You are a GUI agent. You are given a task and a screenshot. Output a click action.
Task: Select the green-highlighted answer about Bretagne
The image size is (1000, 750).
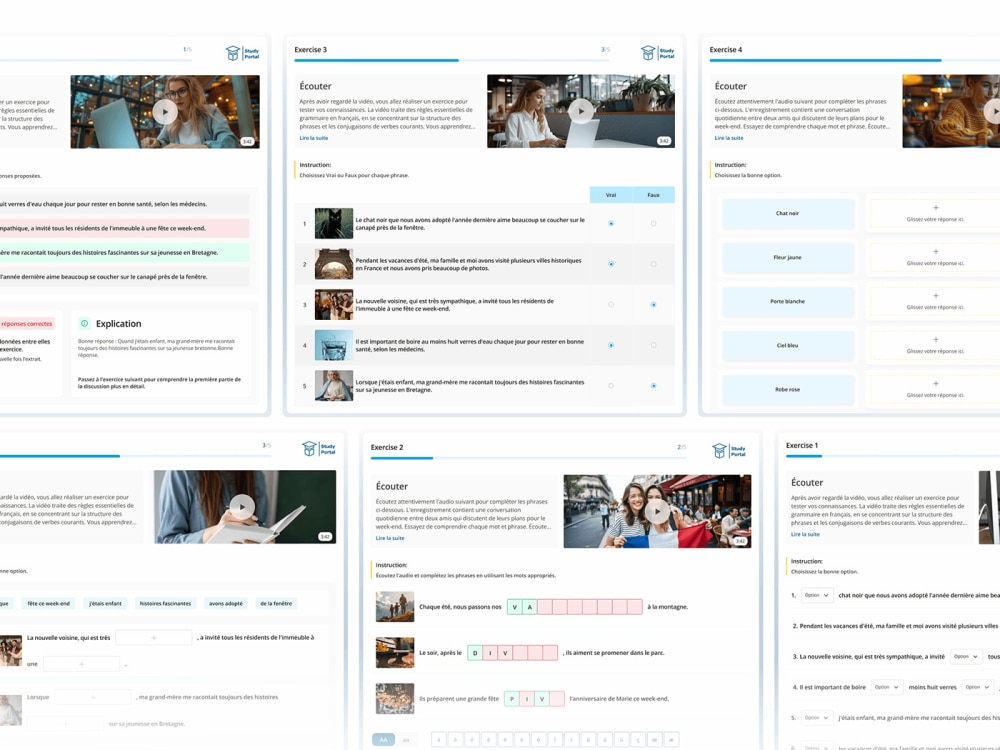coord(124,253)
